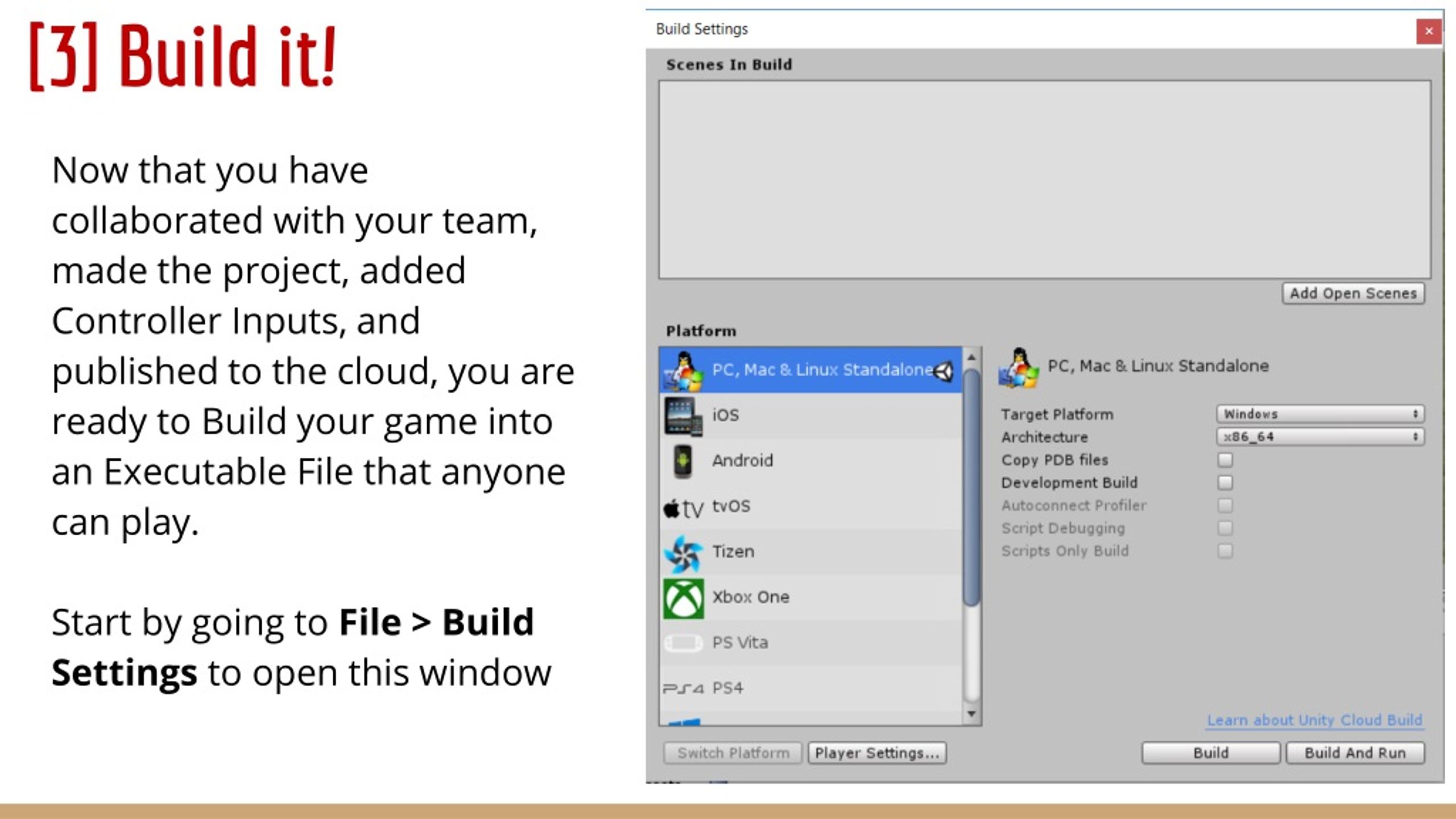Click the iOS device icon in Platform list
Viewport: 1456px width, 819px height.
coord(683,416)
